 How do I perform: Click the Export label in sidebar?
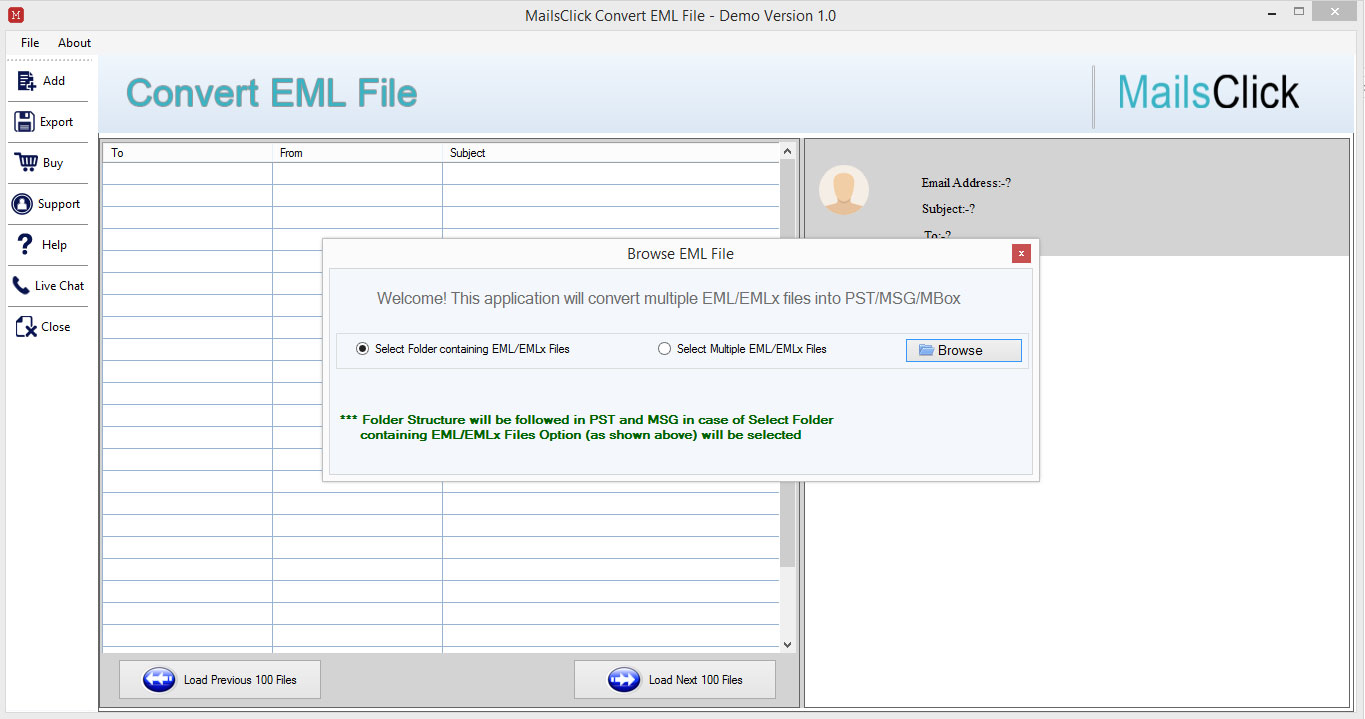click(56, 122)
